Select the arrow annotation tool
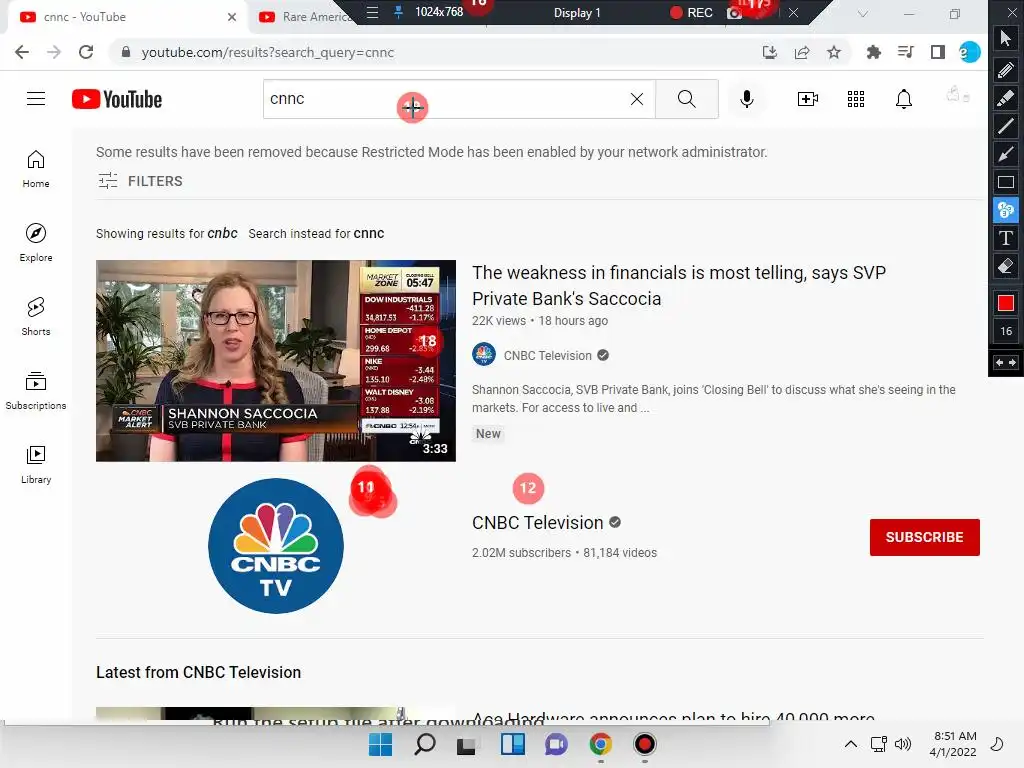Screen dimensions: 1024x768 click(1006, 153)
